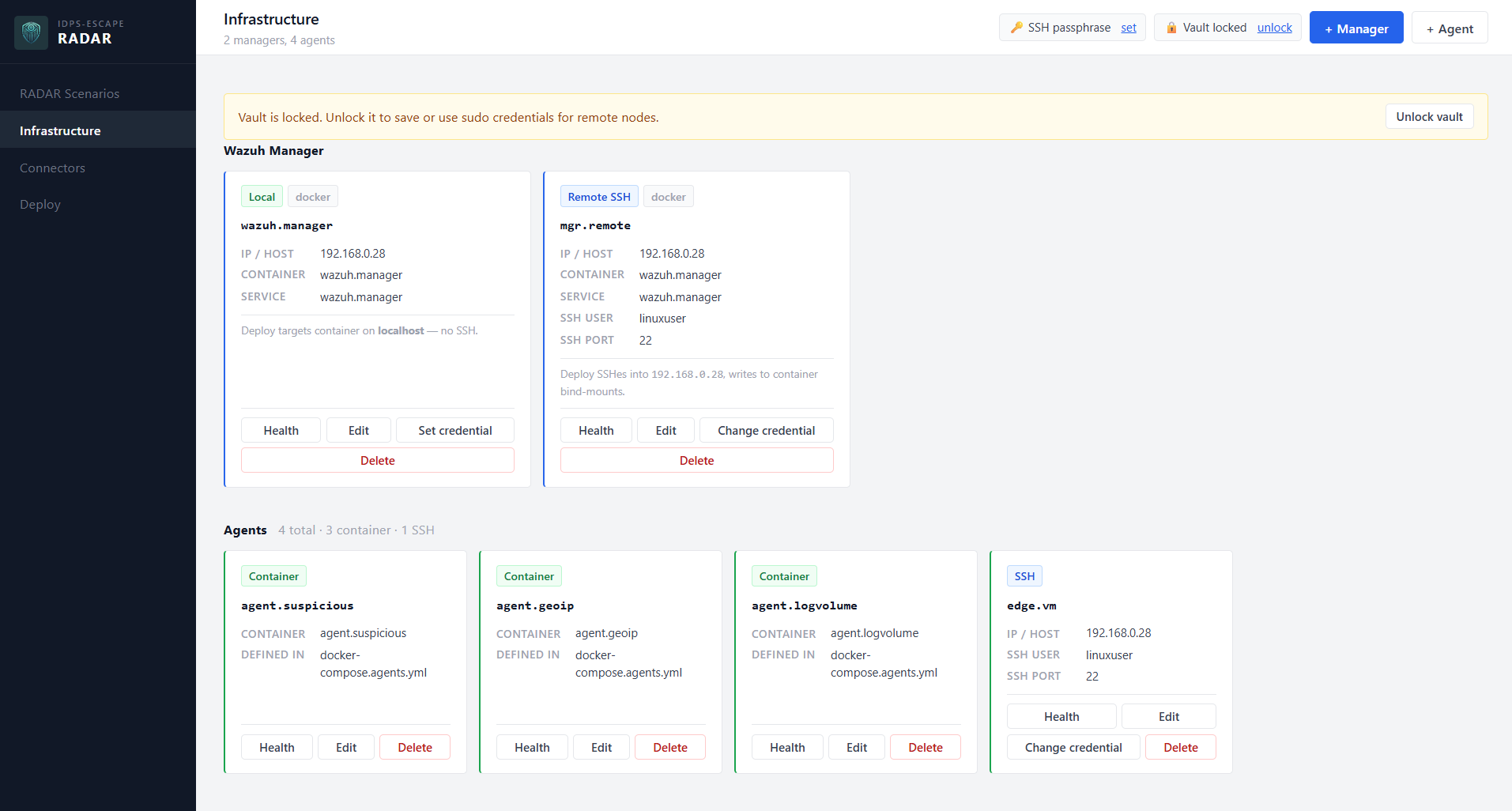Click the Agents section heading

(x=245, y=530)
